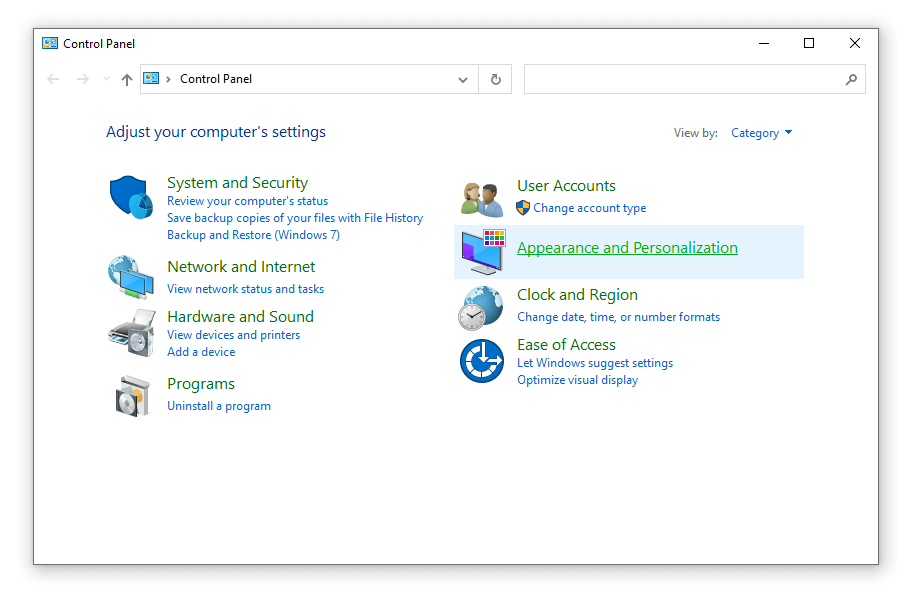This screenshot has width=913, height=603.
Task: Select Change date, time, or number formats
Action: [x=618, y=317]
